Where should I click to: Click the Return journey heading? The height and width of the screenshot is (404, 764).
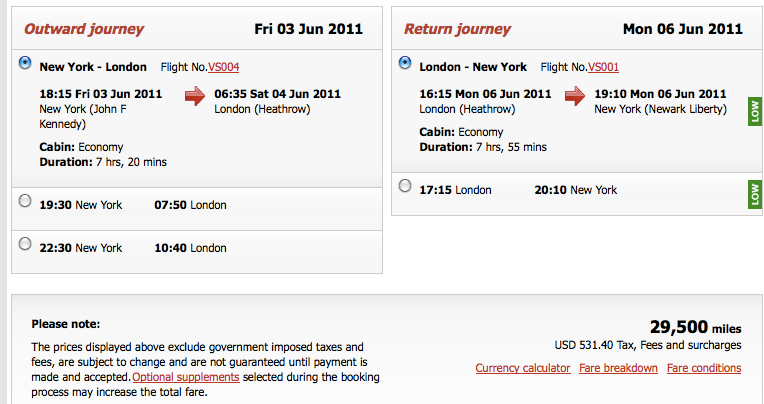tap(458, 29)
